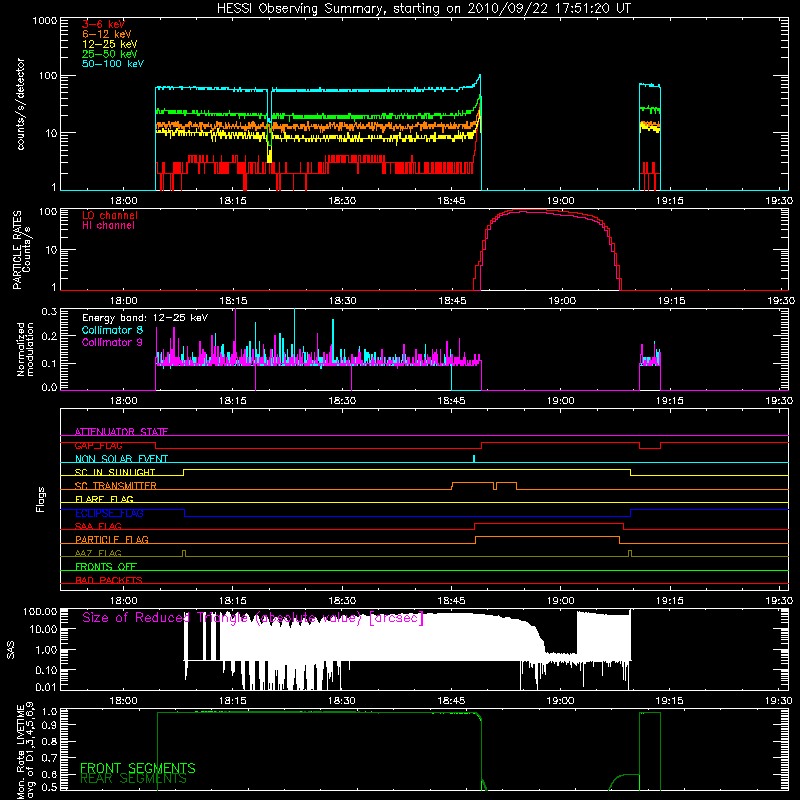
Task: Click the ATTENUATOR_STATE flag label
Action: click(x=121, y=432)
